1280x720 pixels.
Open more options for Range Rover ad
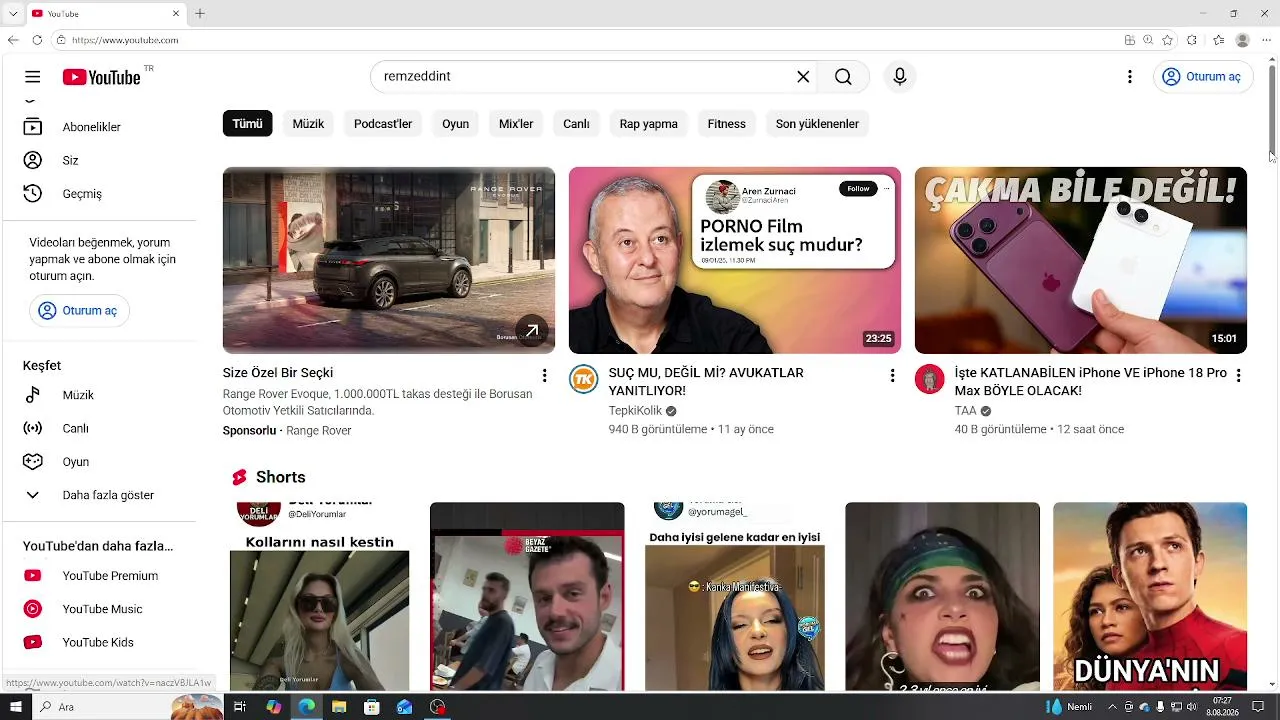pos(544,376)
